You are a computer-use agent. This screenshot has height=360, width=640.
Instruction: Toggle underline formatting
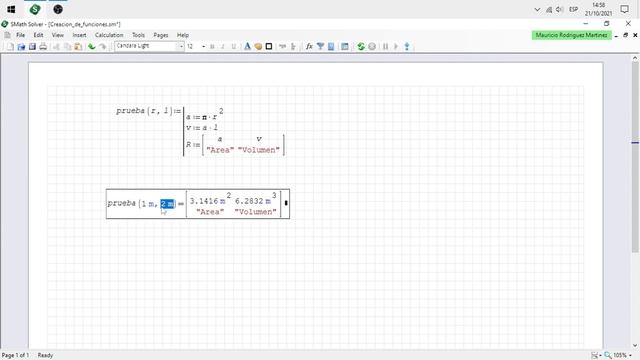tap(233, 47)
